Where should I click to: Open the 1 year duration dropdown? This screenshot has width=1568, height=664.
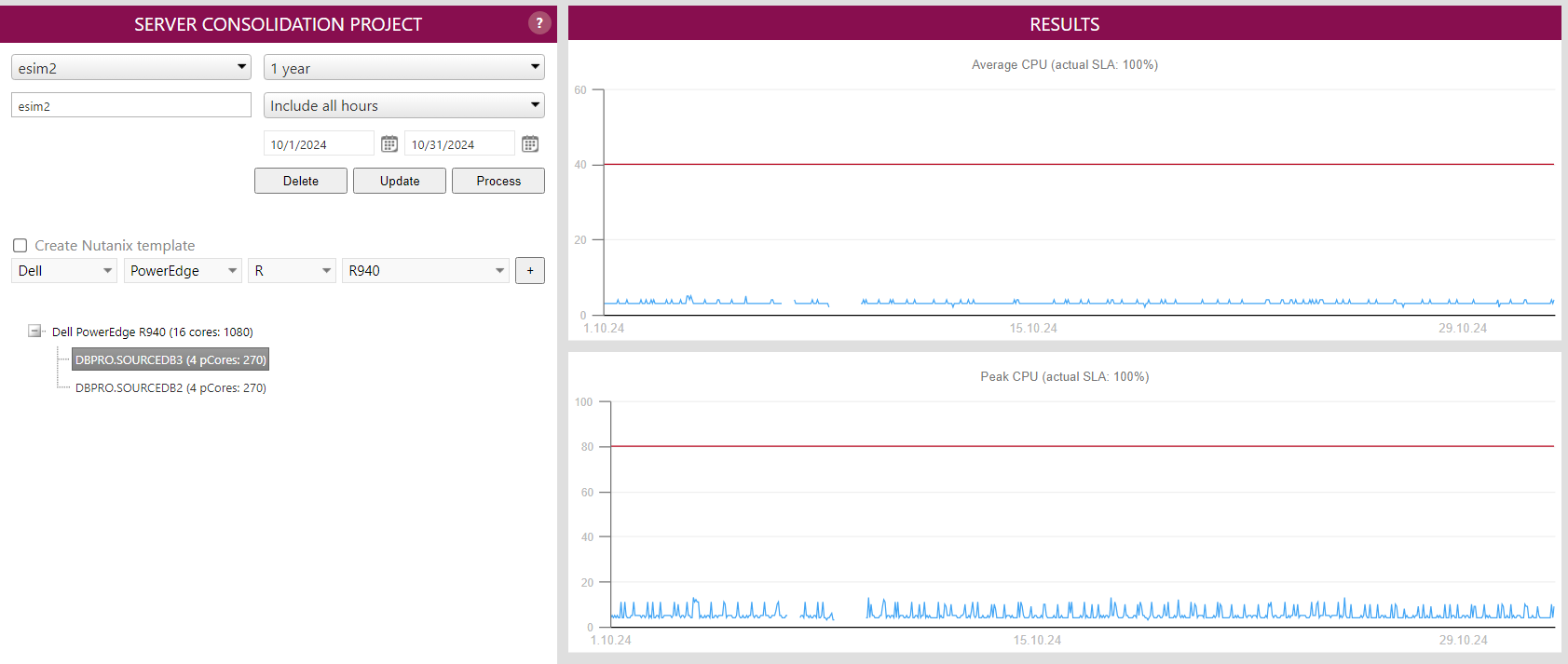(403, 68)
